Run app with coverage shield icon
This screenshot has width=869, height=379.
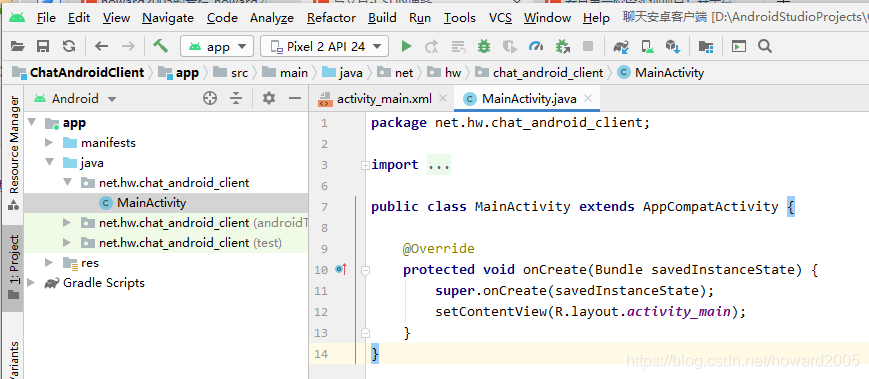(x=509, y=47)
